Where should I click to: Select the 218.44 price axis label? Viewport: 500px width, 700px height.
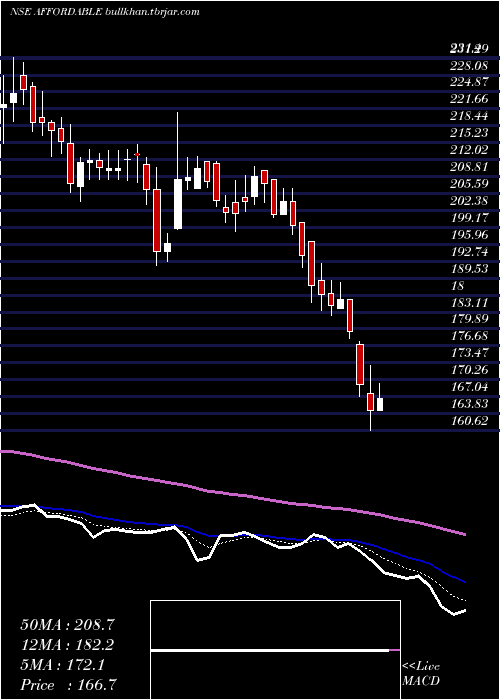coord(468,117)
